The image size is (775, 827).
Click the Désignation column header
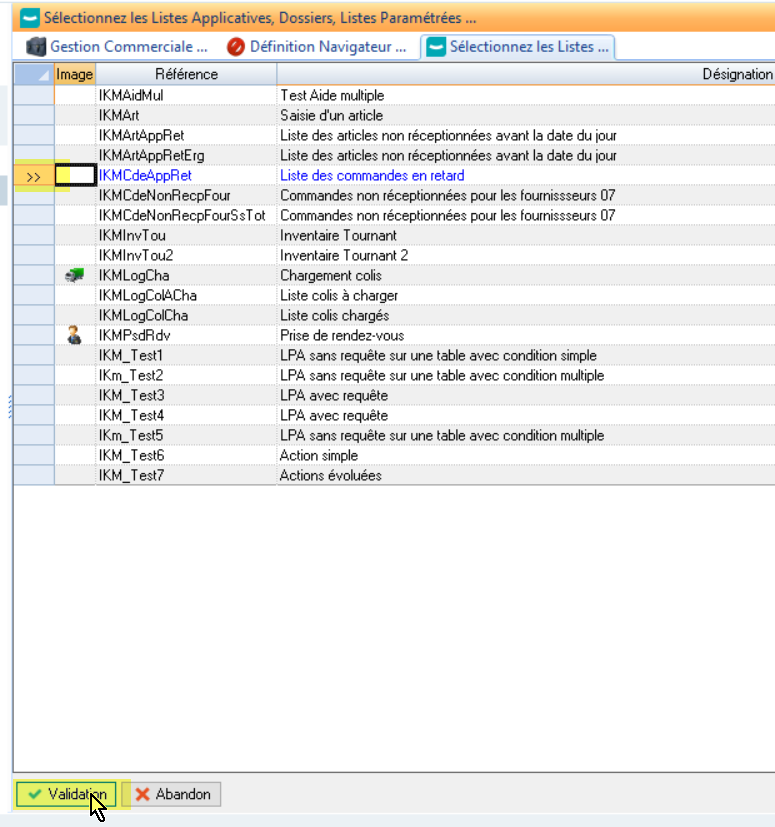pyautogui.click(x=736, y=74)
